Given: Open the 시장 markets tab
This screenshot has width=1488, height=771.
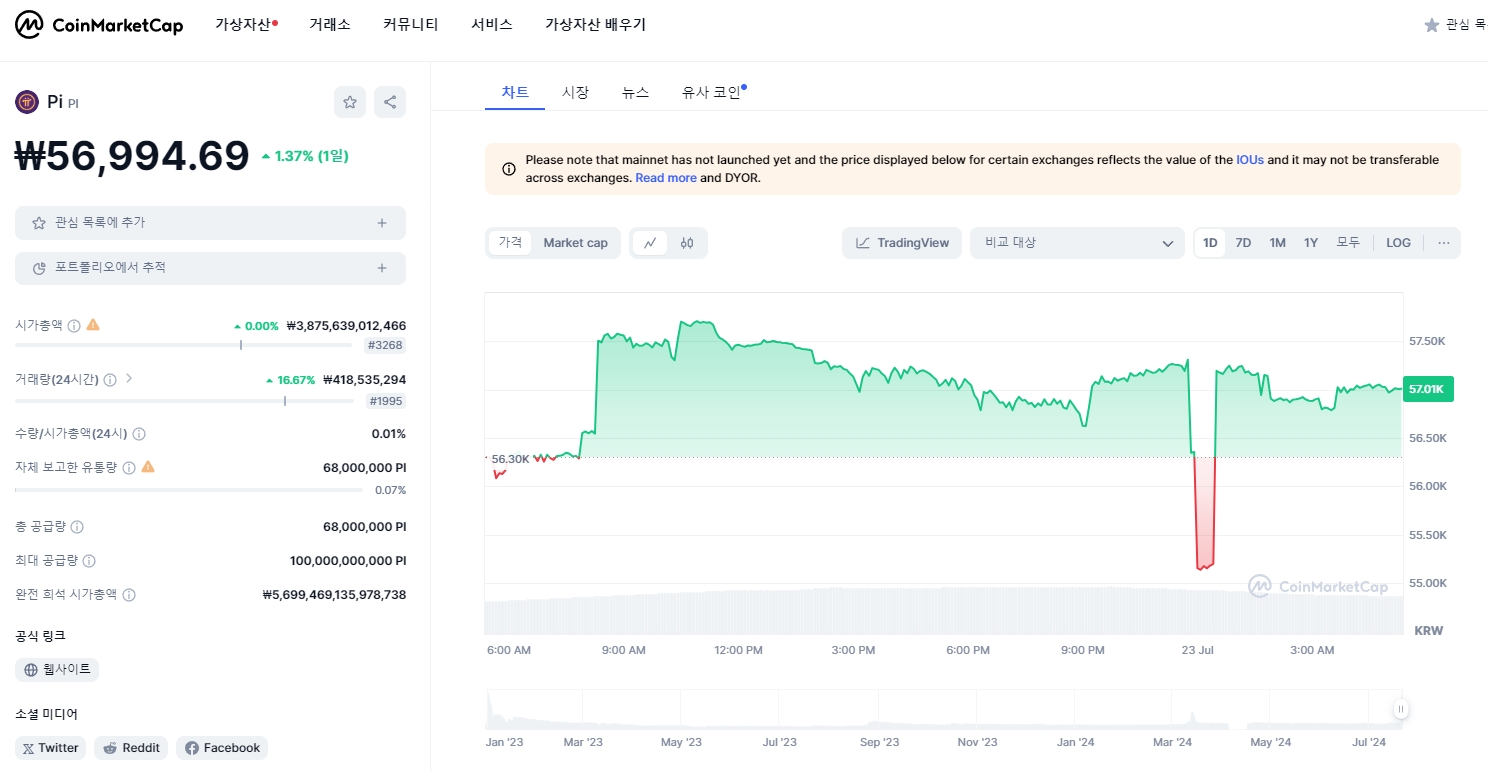Looking at the screenshot, I should click(575, 92).
